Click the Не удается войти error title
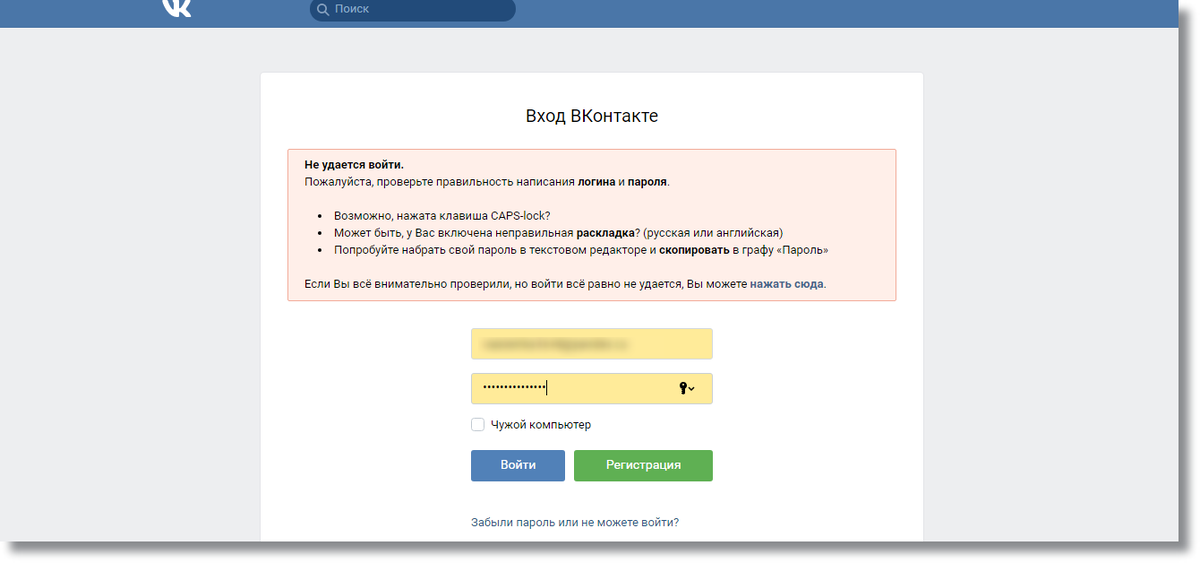Image resolution: width=1200 pixels, height=563 pixels. (354, 164)
